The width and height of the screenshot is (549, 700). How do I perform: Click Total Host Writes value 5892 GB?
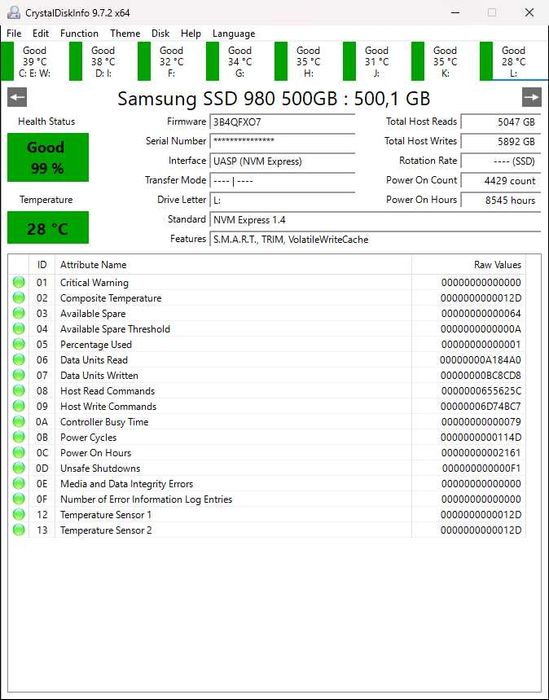pos(500,141)
